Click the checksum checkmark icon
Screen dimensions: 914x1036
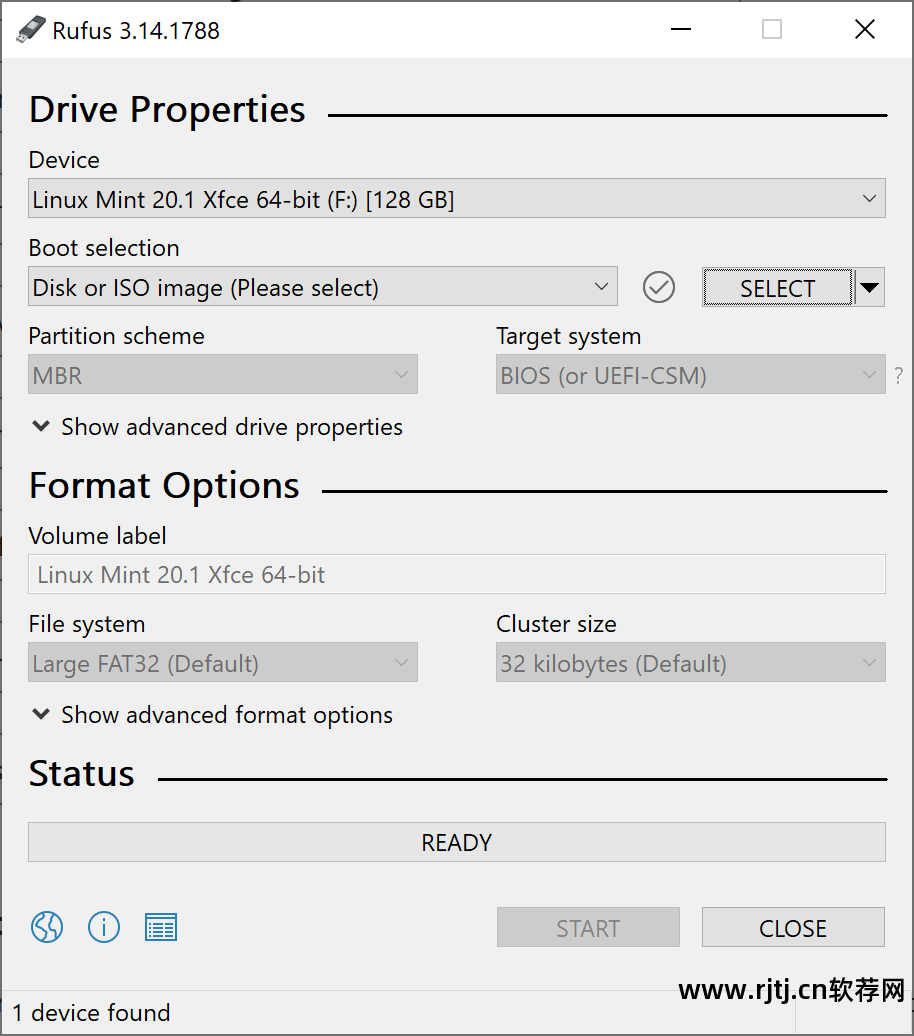[658, 288]
